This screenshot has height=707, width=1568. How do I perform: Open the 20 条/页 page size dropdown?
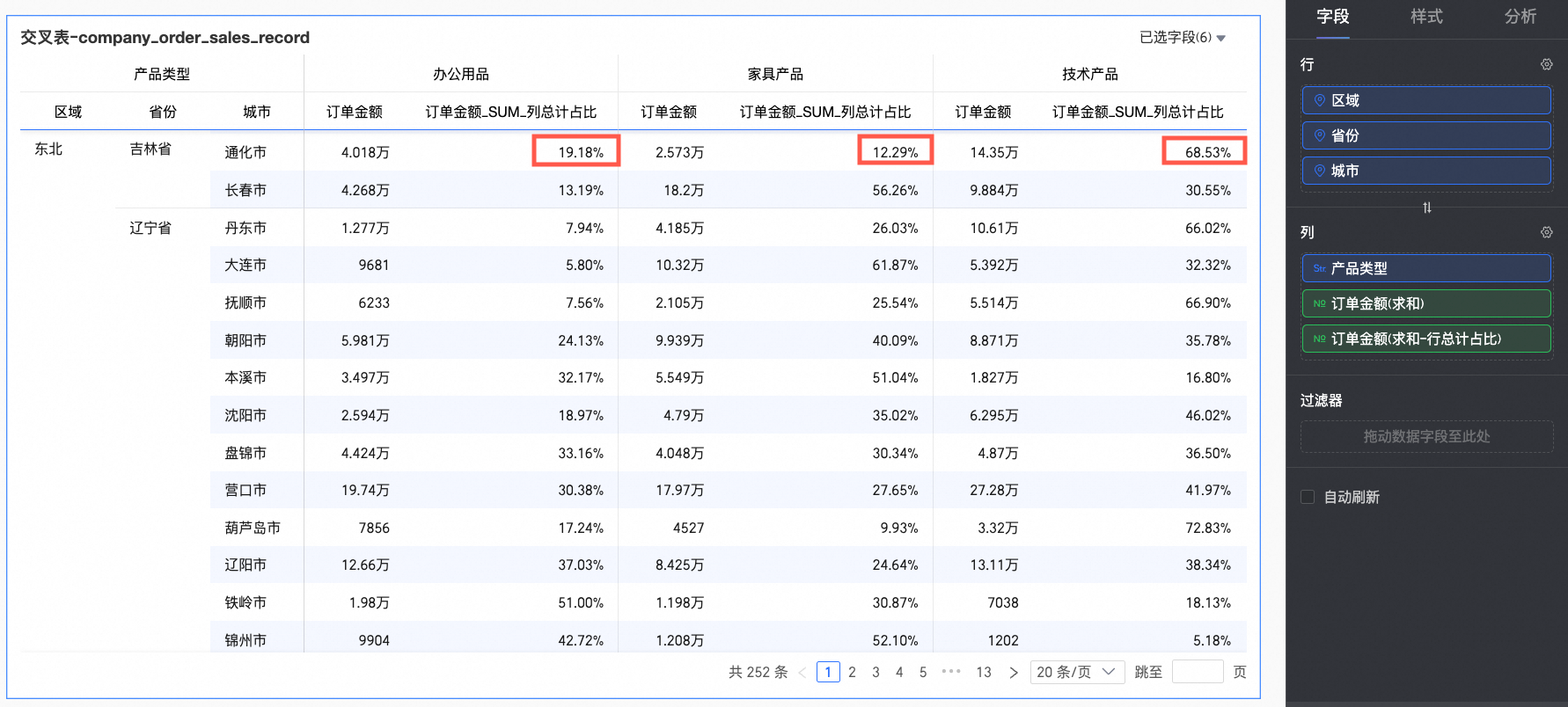coord(1077,672)
